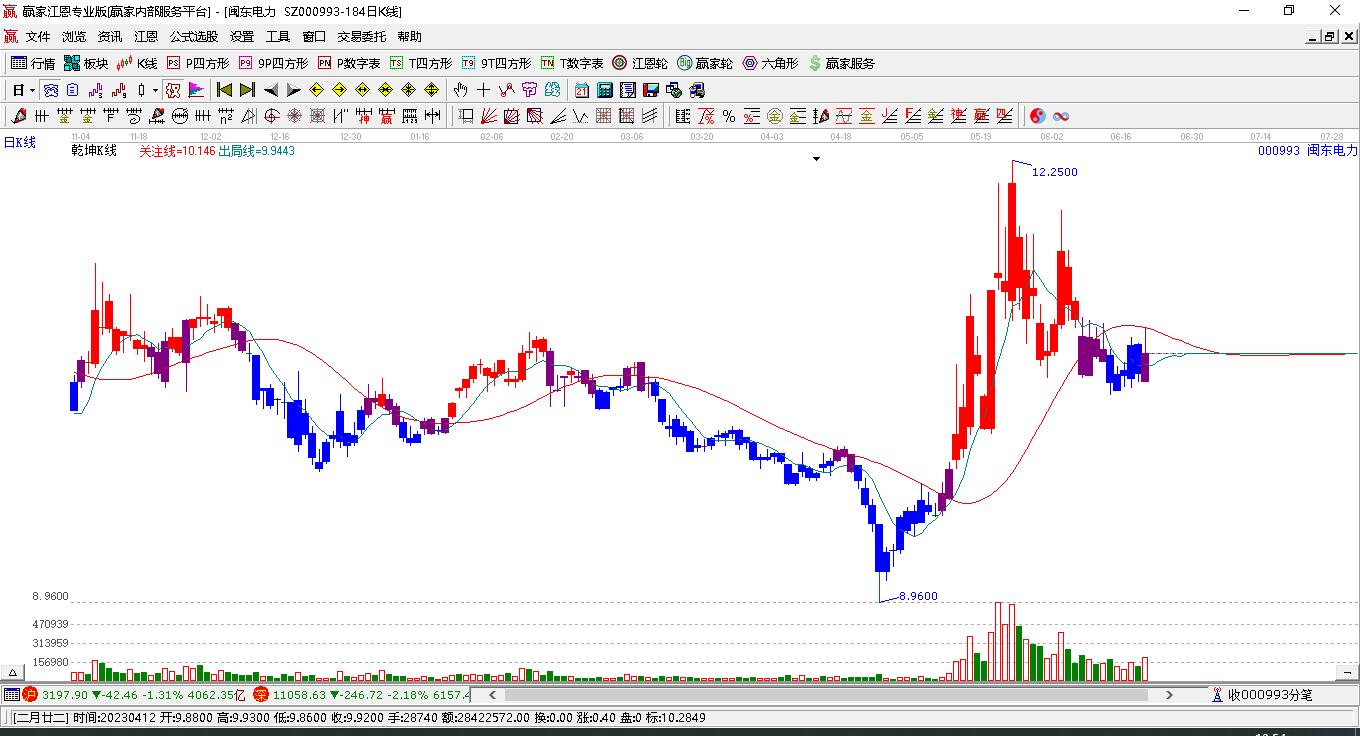The width and height of the screenshot is (1360, 736).
Task: Jump to last bar icon
Action: 247,90
